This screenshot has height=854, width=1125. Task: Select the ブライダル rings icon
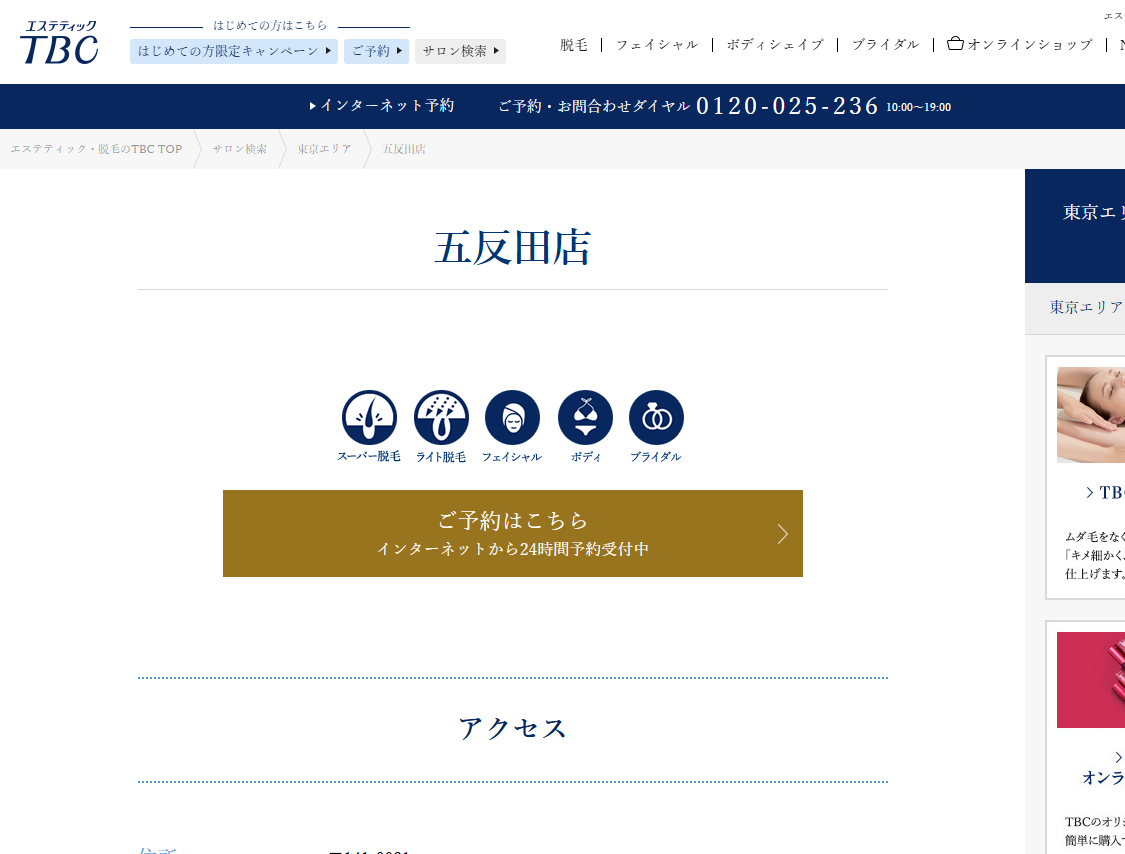(x=656, y=426)
